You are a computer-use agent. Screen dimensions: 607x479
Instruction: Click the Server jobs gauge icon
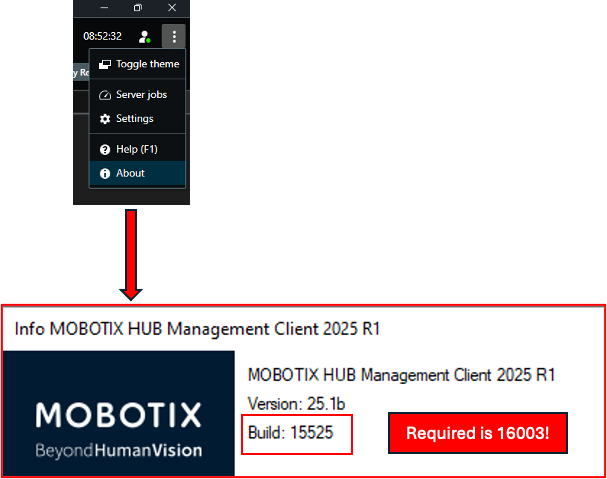[105, 95]
